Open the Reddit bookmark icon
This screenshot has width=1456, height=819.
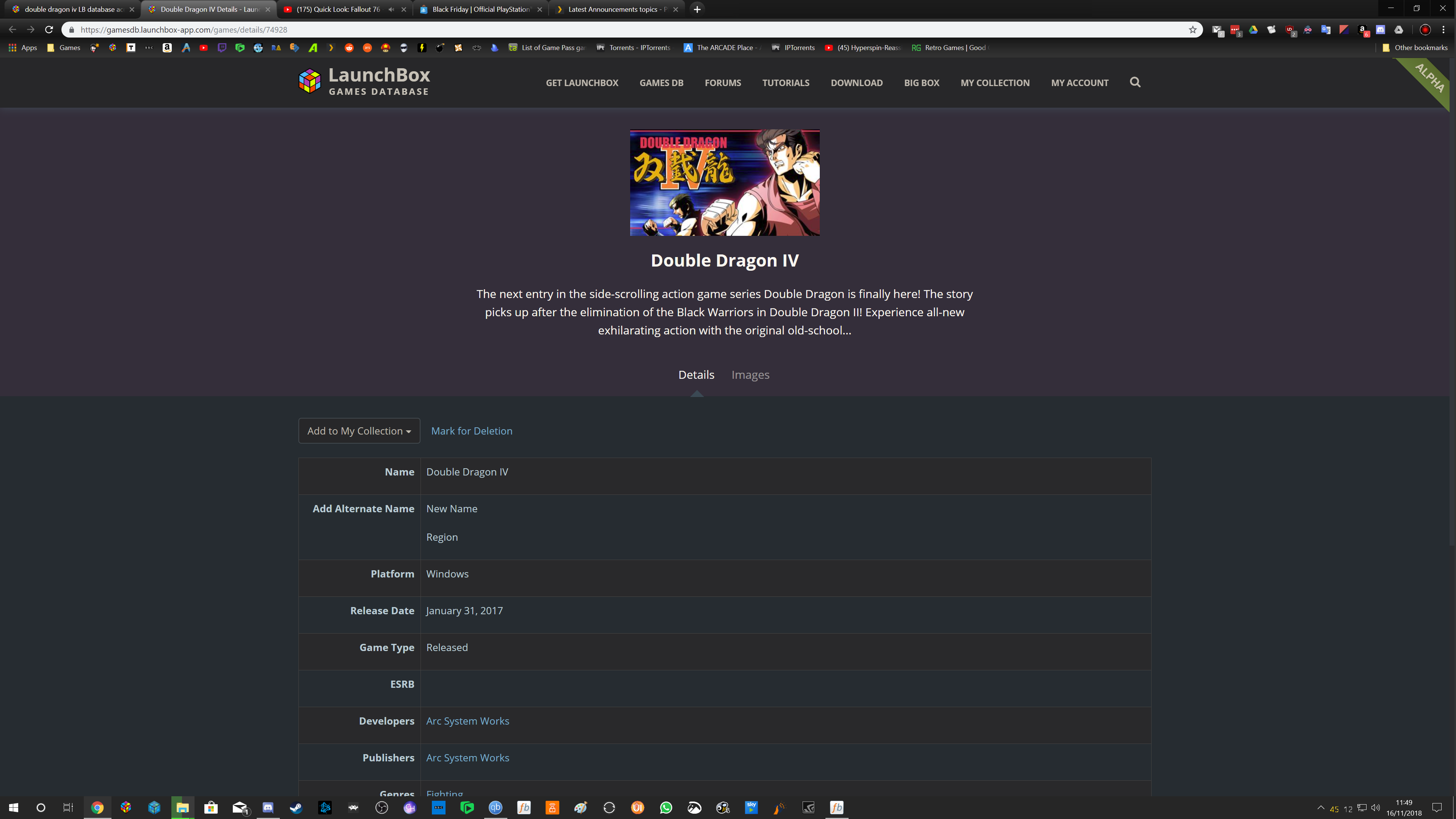(349, 48)
